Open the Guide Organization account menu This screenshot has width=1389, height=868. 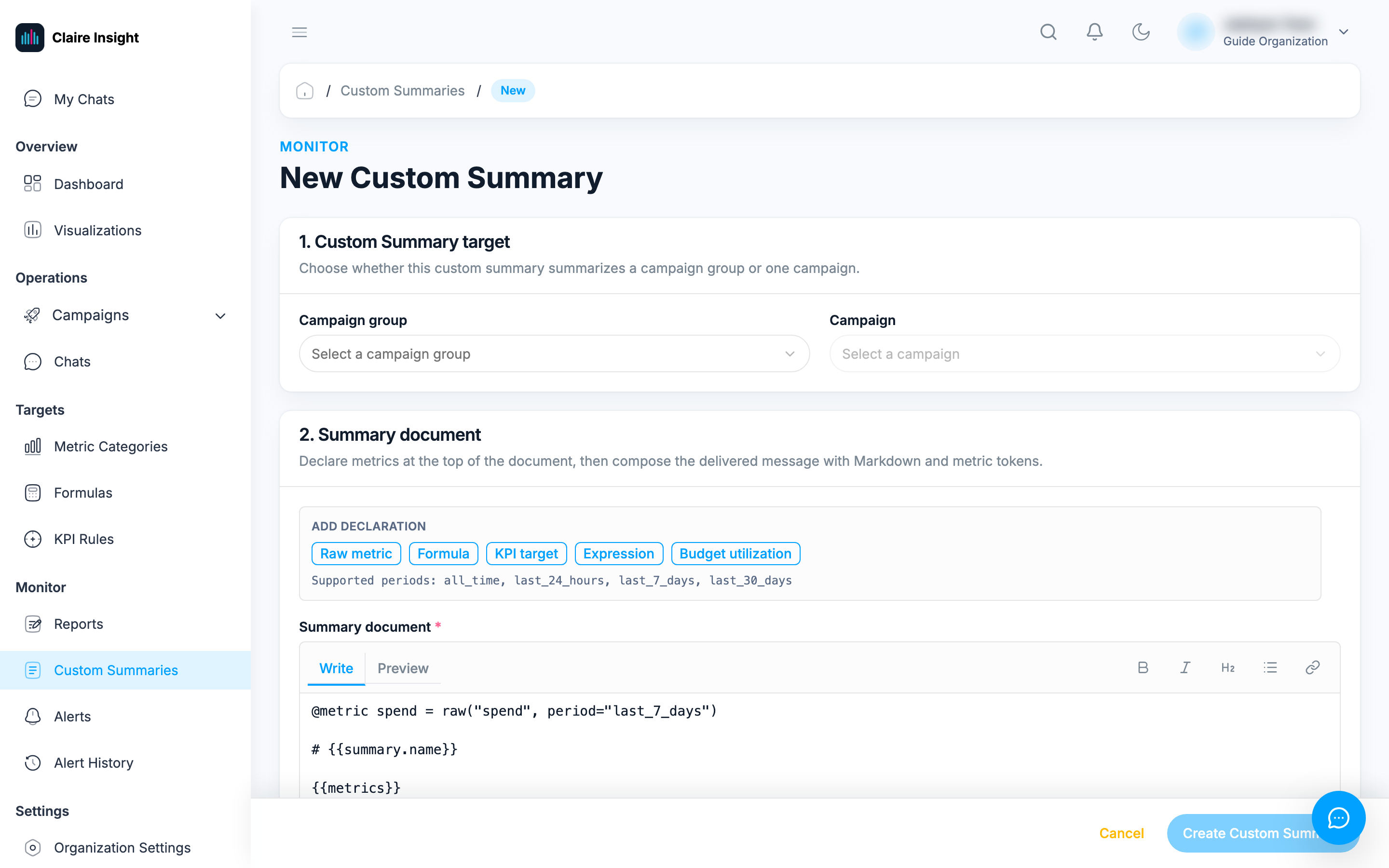(1263, 32)
